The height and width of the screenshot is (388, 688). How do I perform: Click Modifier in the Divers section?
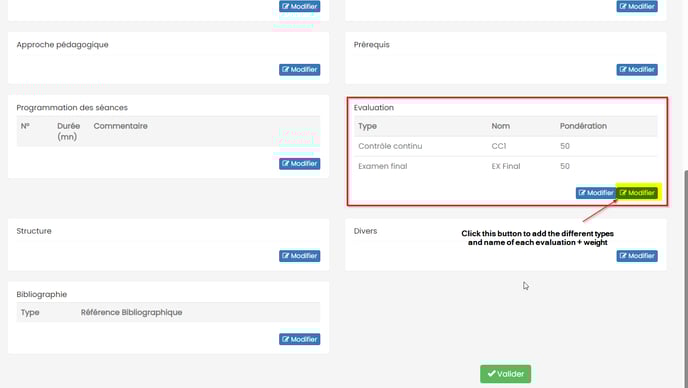[637, 256]
